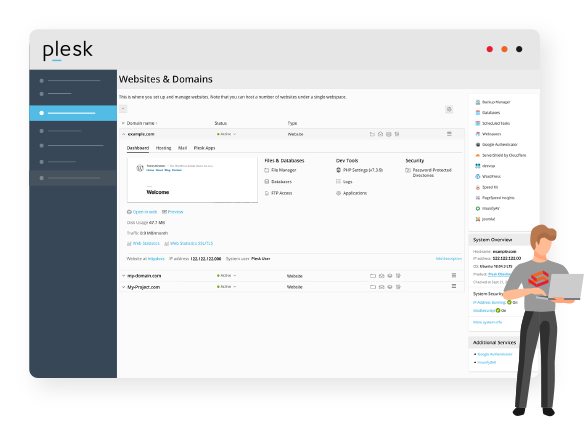This screenshot has width=584, height=424.
Task: Click the ModSecurity link
Action: click(x=484, y=310)
